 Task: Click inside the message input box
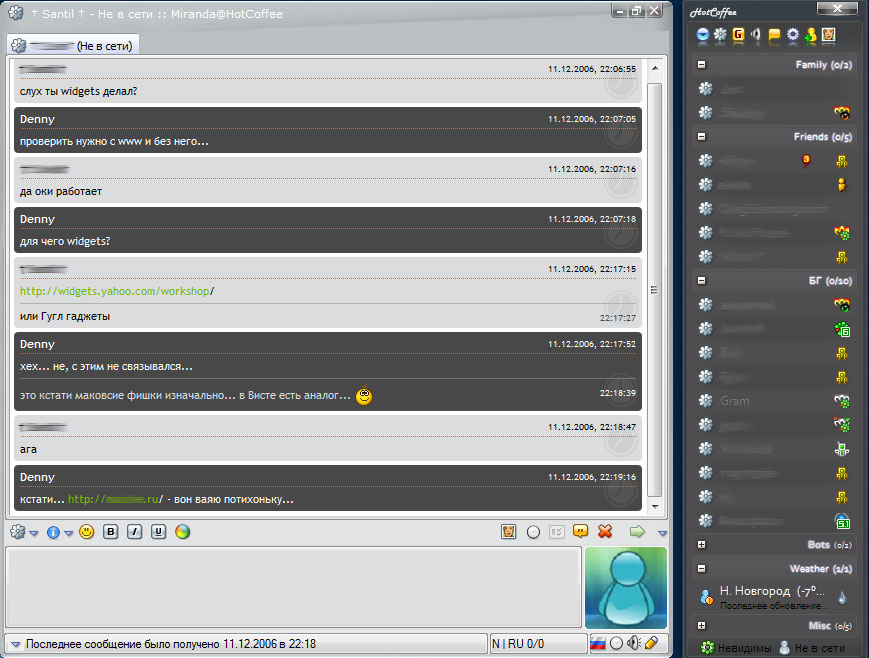[x=294, y=586]
